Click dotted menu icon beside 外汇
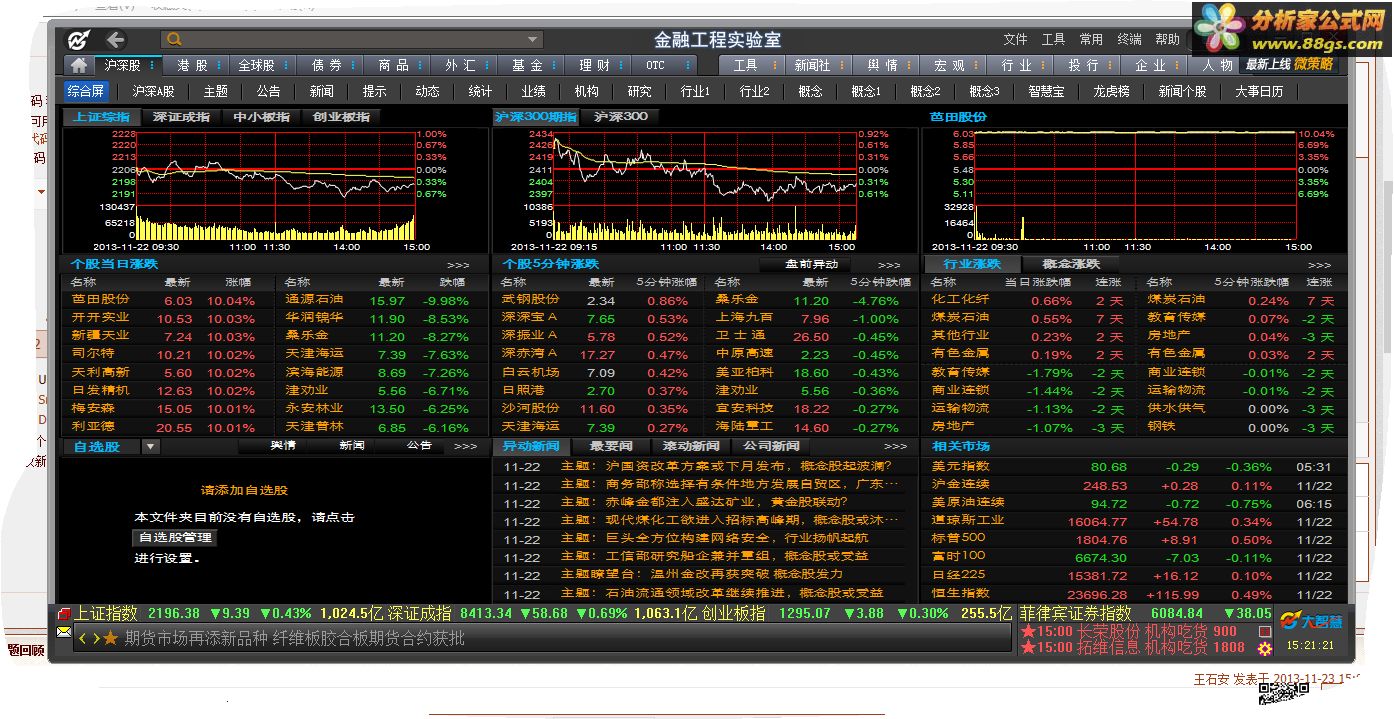The width and height of the screenshot is (1394, 719). coord(488,65)
